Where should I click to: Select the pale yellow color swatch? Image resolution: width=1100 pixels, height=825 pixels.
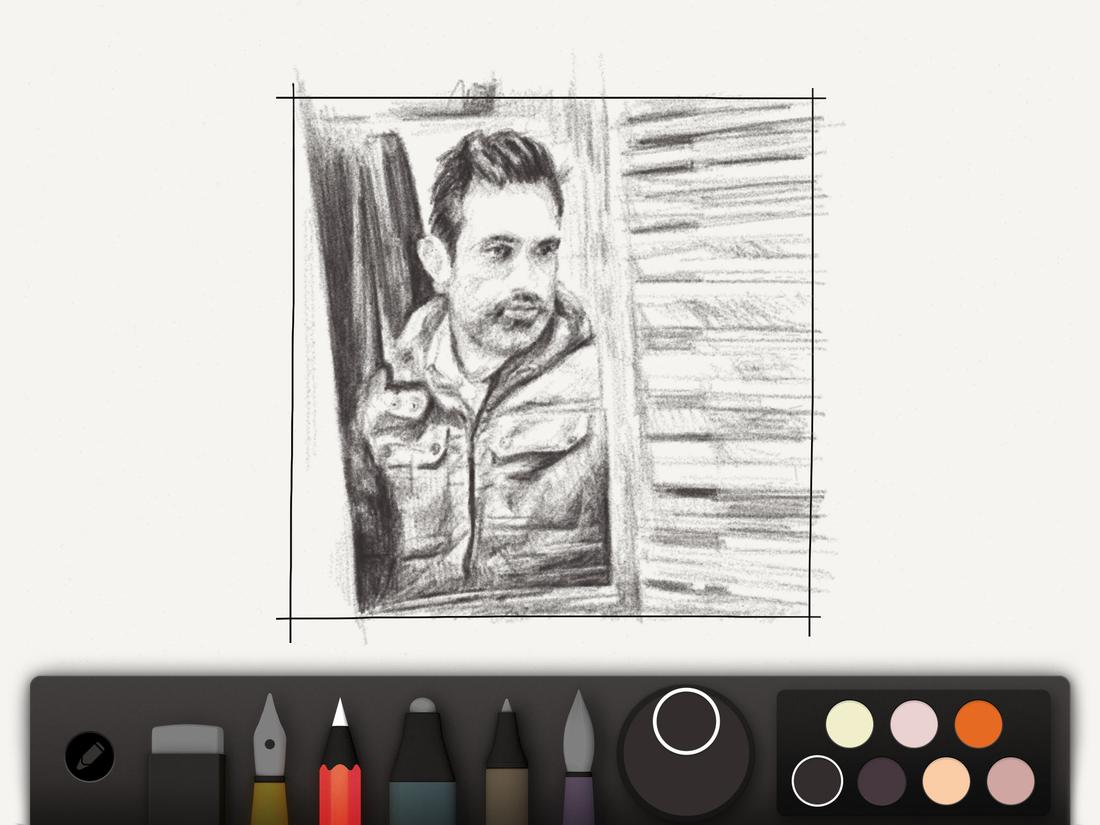(849, 722)
